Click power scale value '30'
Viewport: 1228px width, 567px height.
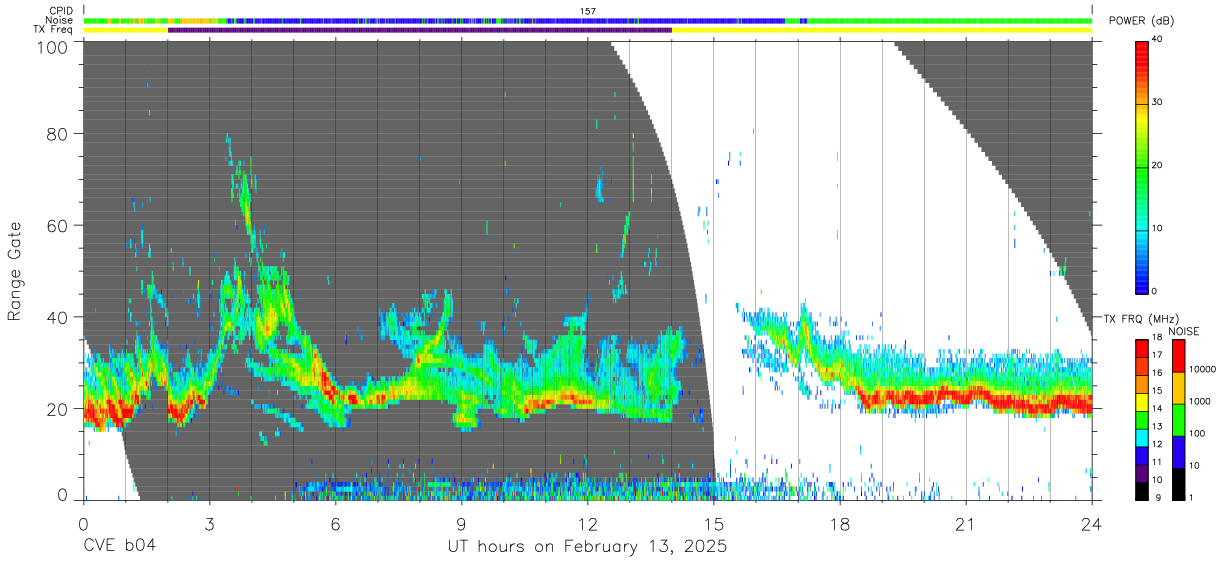(x=1159, y=103)
